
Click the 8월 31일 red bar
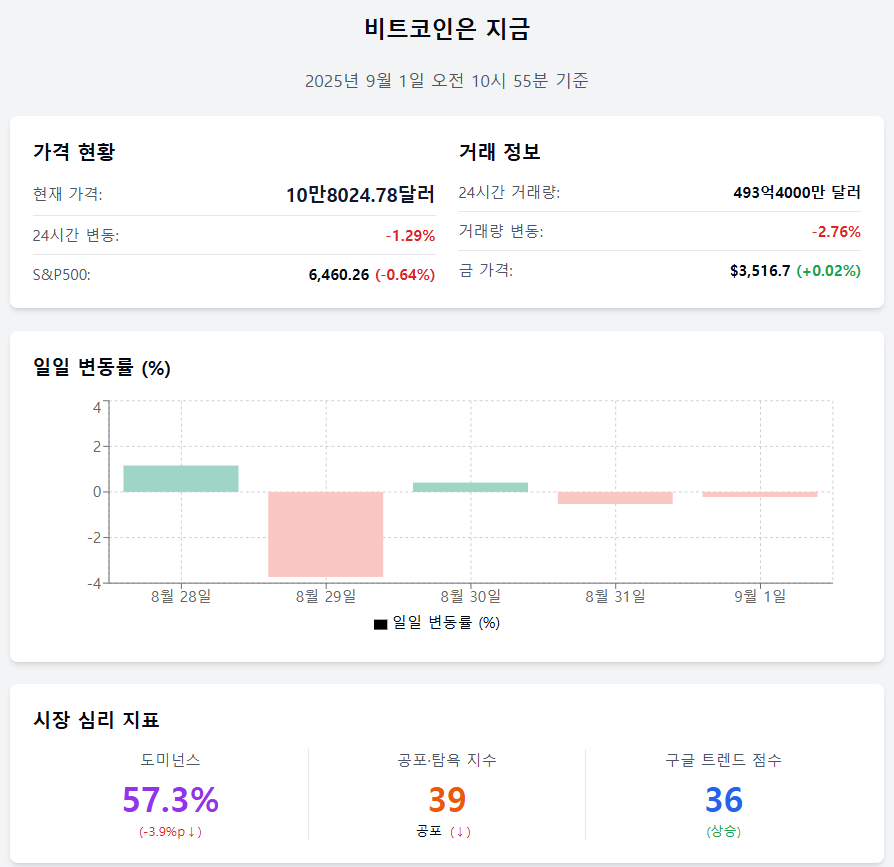(615, 498)
